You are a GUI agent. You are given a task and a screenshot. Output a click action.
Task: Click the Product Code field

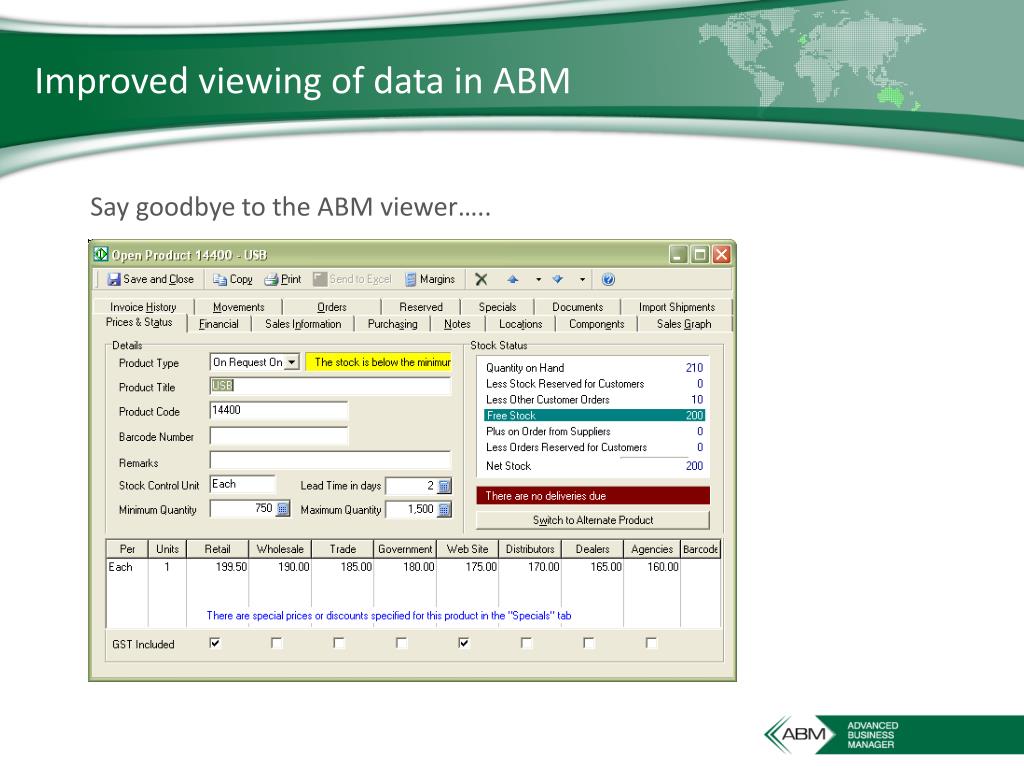click(x=279, y=411)
